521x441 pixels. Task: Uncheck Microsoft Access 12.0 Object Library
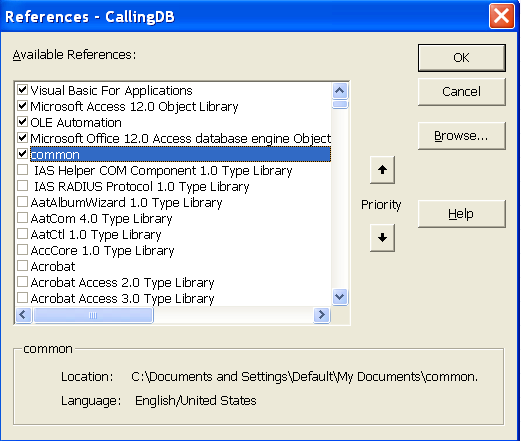click(x=22, y=106)
